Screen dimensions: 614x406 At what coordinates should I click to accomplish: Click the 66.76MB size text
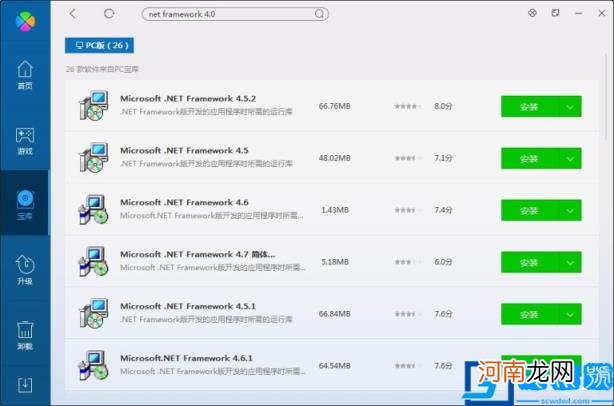(335, 106)
